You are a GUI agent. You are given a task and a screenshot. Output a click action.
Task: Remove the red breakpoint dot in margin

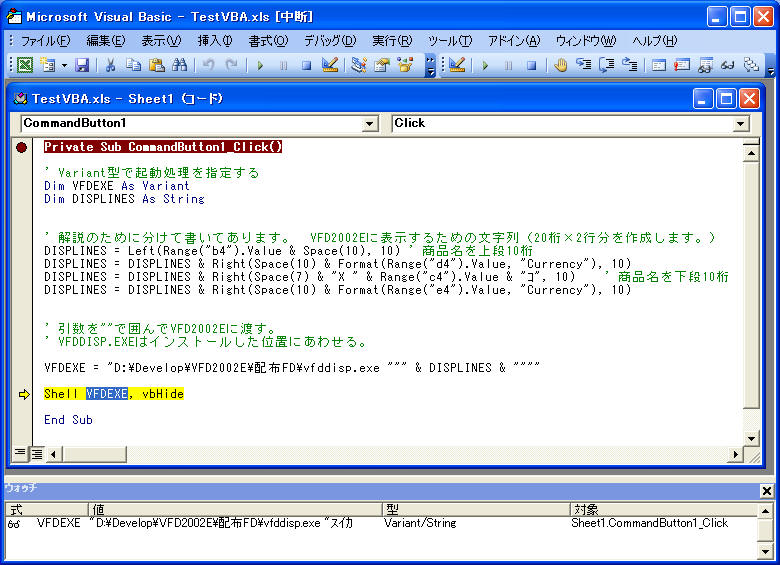pos(21,147)
